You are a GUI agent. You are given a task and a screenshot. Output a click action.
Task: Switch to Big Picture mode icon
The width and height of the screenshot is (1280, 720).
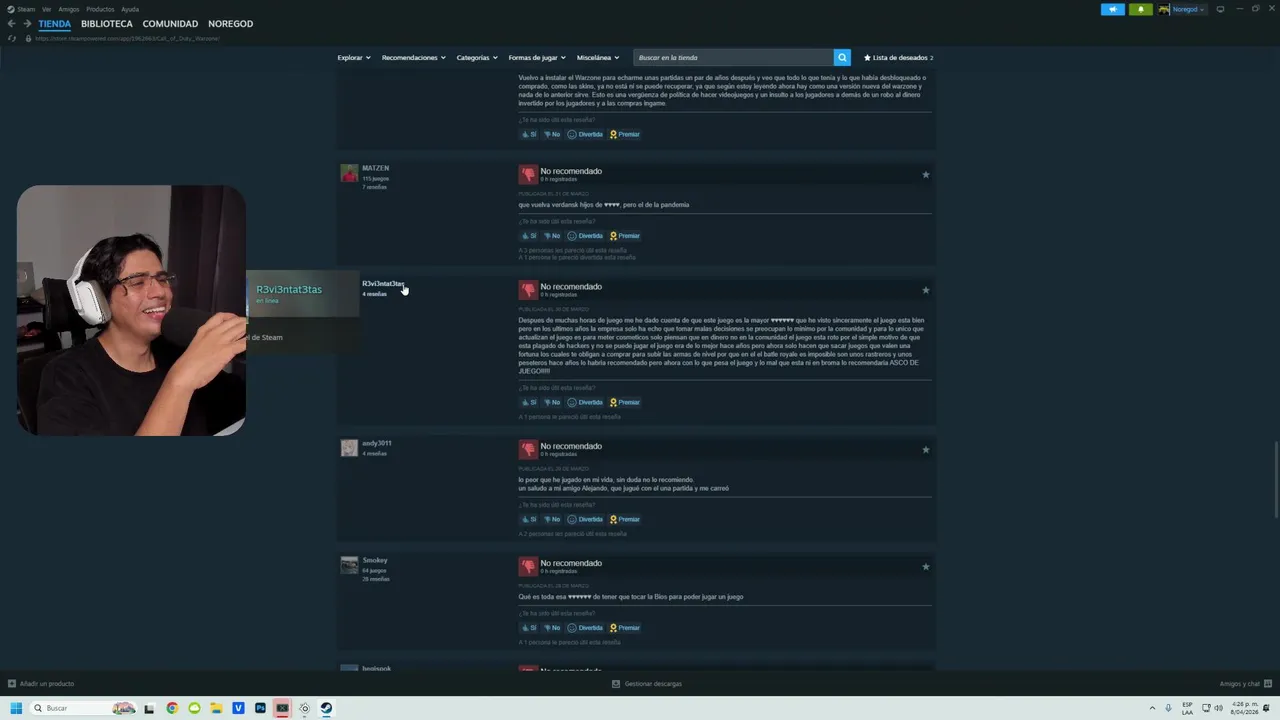(1220, 9)
